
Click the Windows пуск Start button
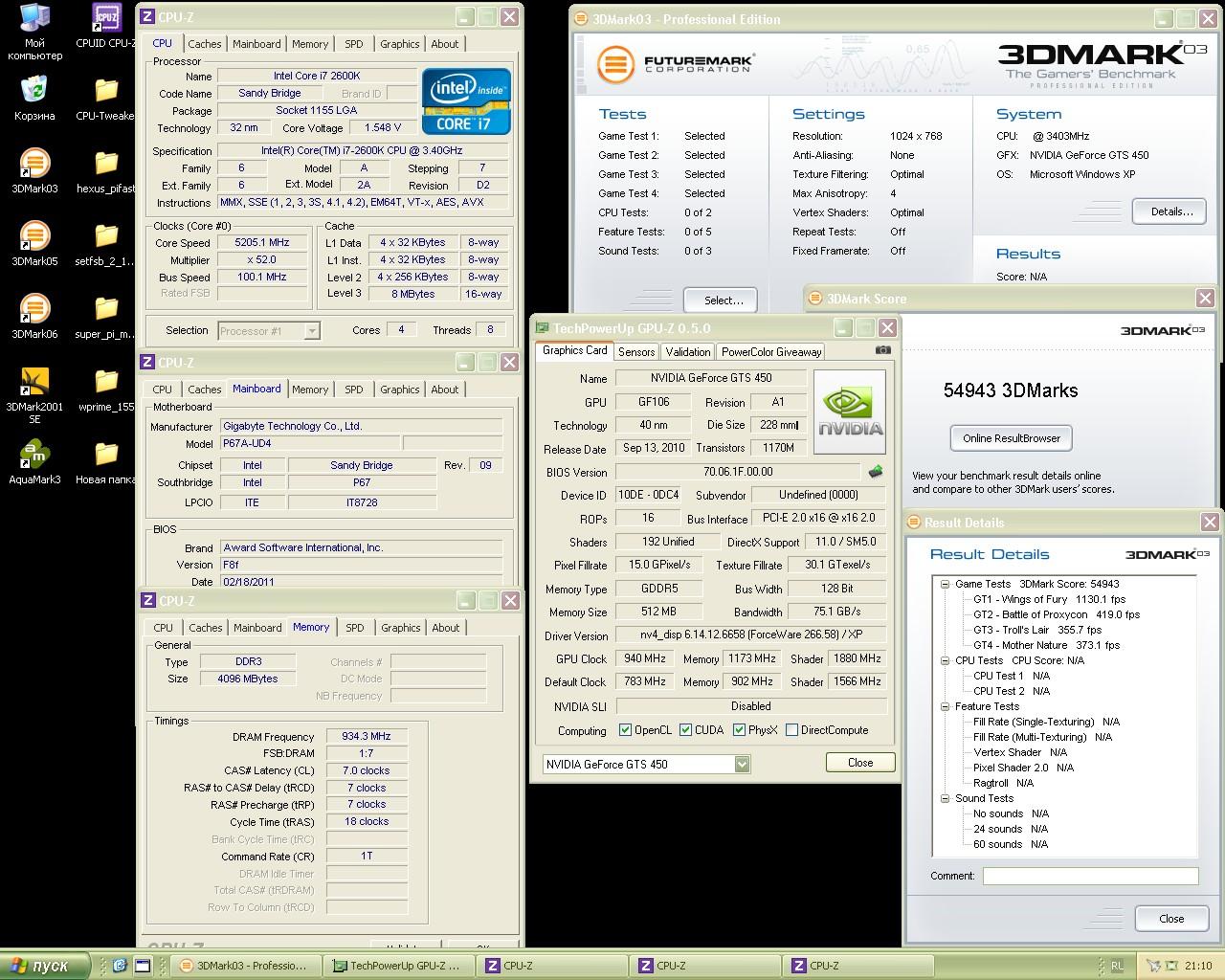click(45, 966)
